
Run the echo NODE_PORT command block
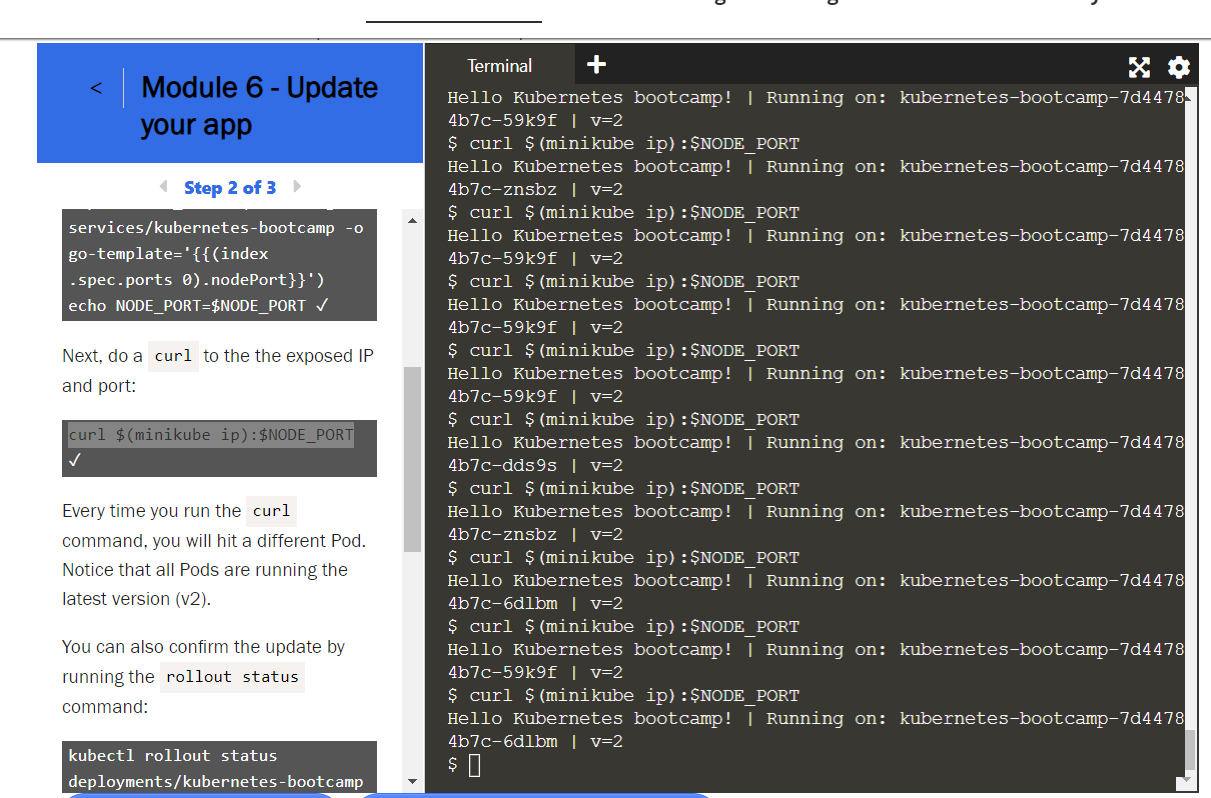pyautogui.click(x=220, y=266)
